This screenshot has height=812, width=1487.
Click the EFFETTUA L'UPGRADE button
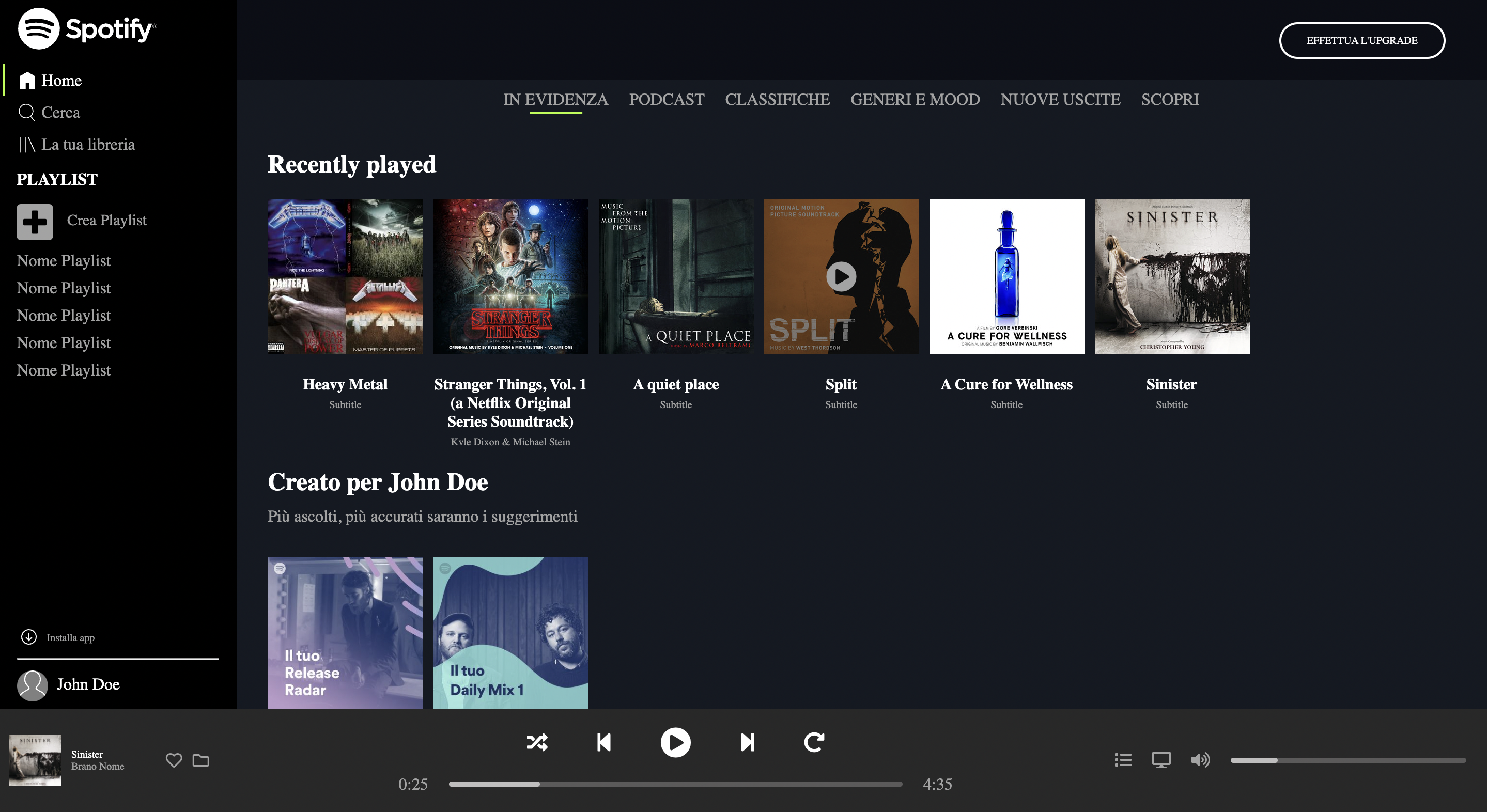(x=1362, y=40)
